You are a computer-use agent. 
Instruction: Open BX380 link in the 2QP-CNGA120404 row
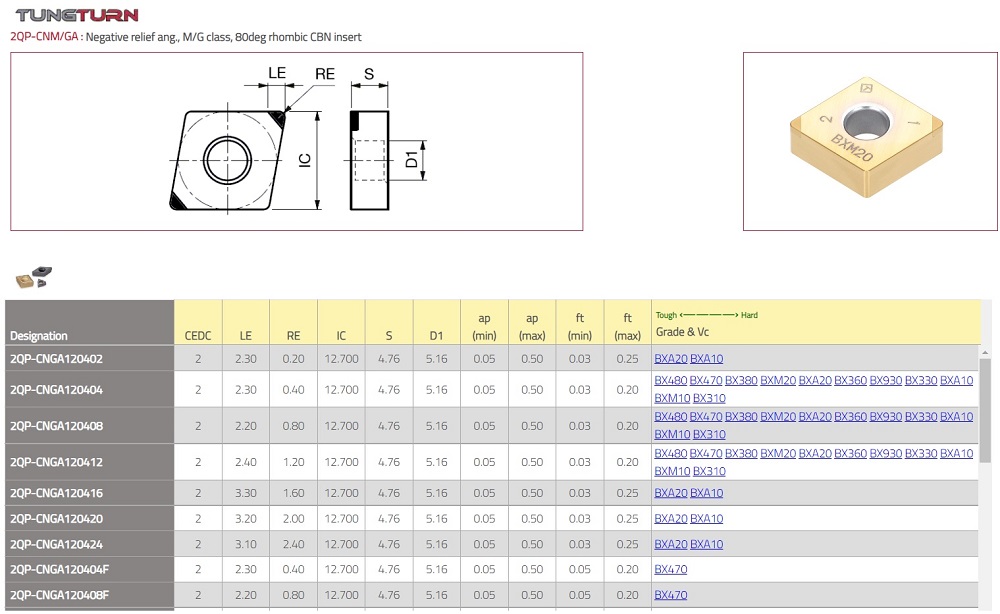pyautogui.click(x=741, y=381)
